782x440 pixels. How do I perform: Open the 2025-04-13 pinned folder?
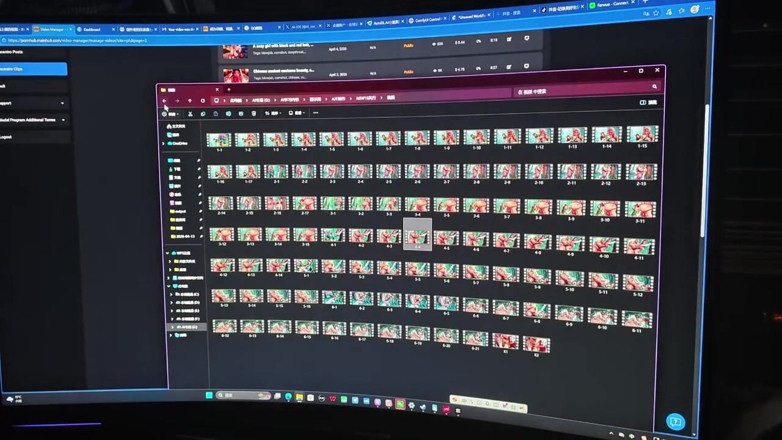click(183, 236)
